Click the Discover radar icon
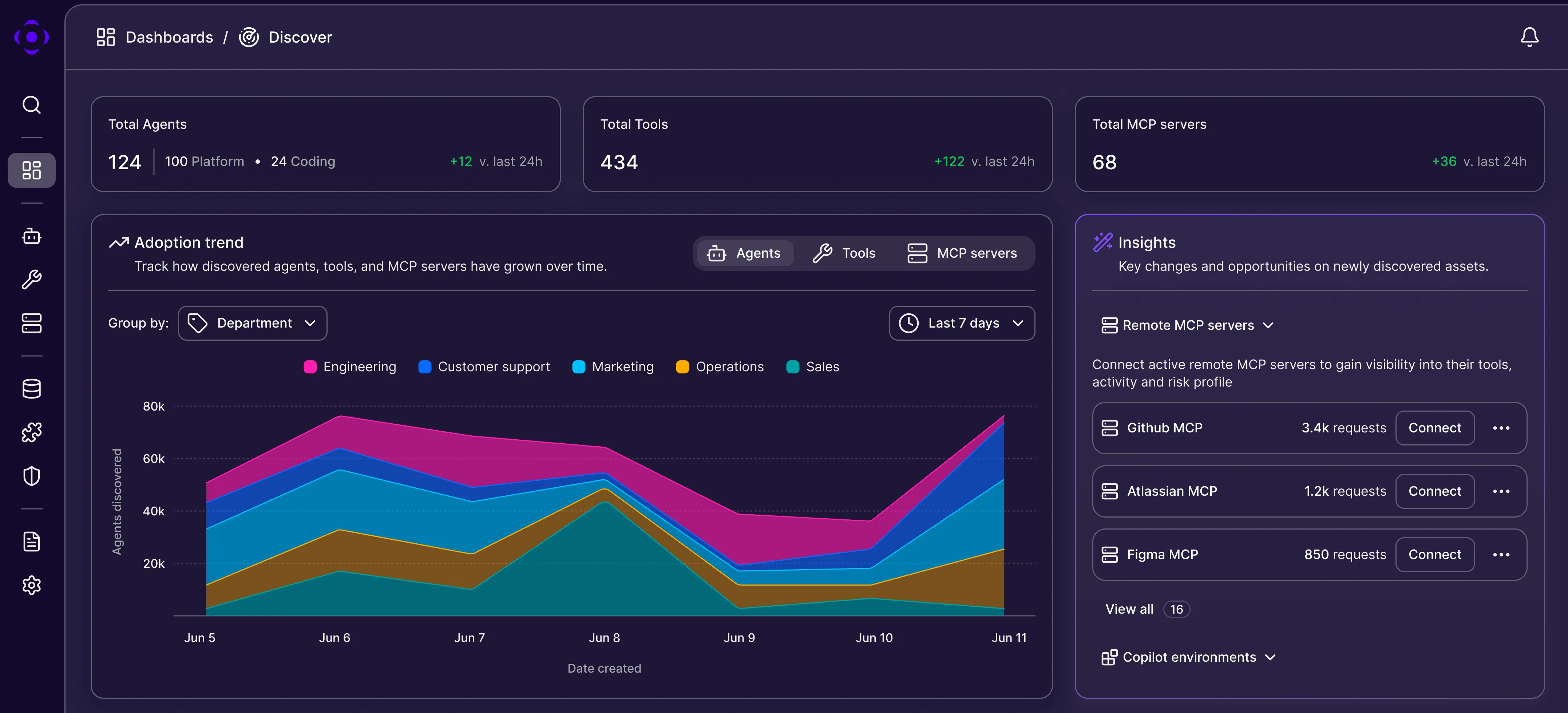 coord(249,37)
